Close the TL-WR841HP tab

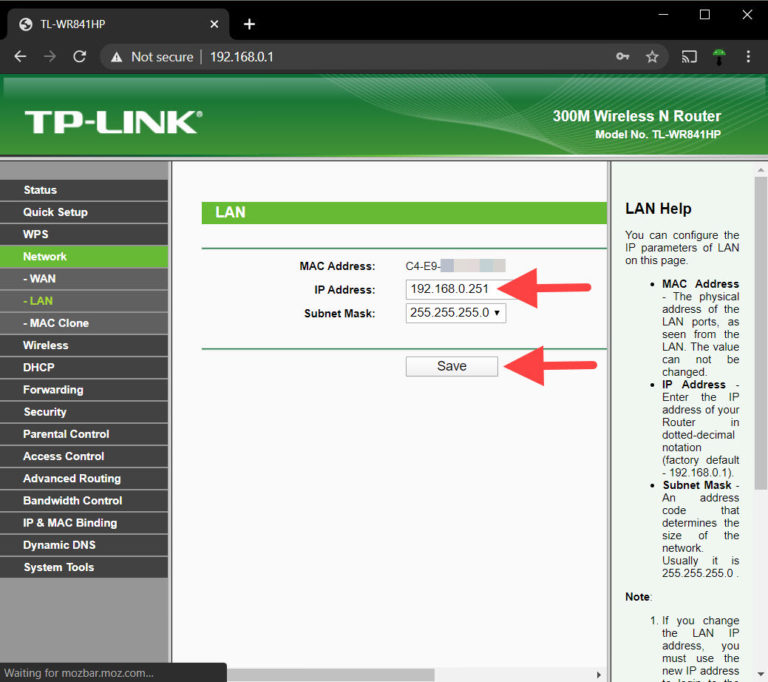click(x=214, y=24)
